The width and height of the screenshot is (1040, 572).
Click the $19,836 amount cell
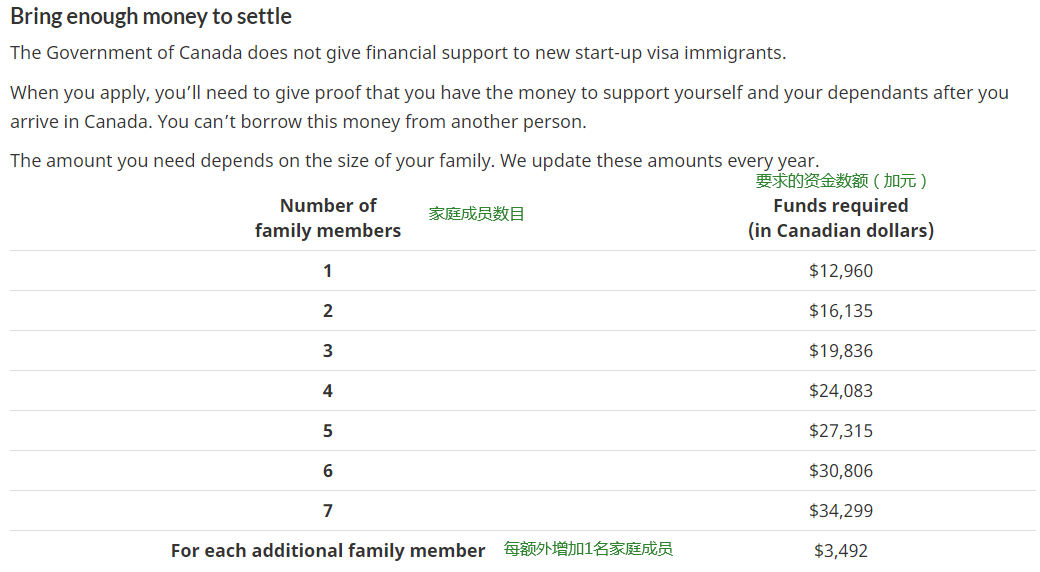[840, 350]
